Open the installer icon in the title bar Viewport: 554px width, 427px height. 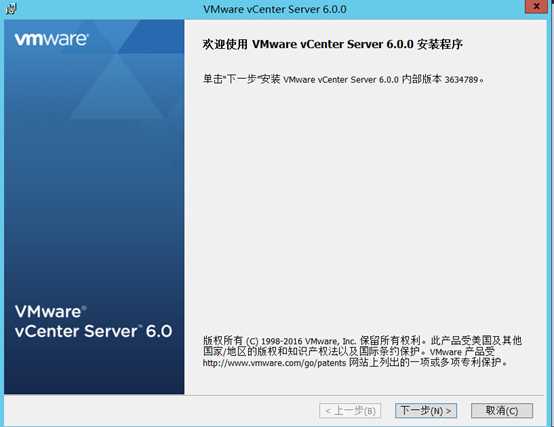(x=11, y=9)
